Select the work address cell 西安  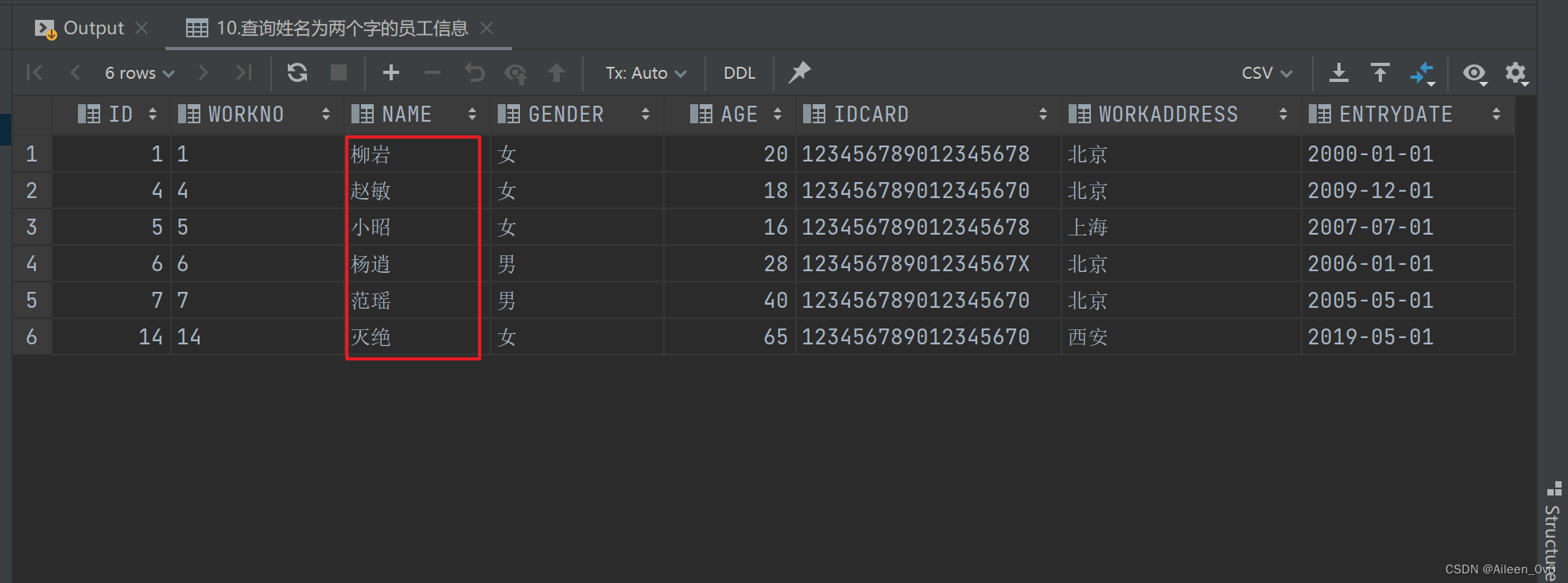point(1180,337)
